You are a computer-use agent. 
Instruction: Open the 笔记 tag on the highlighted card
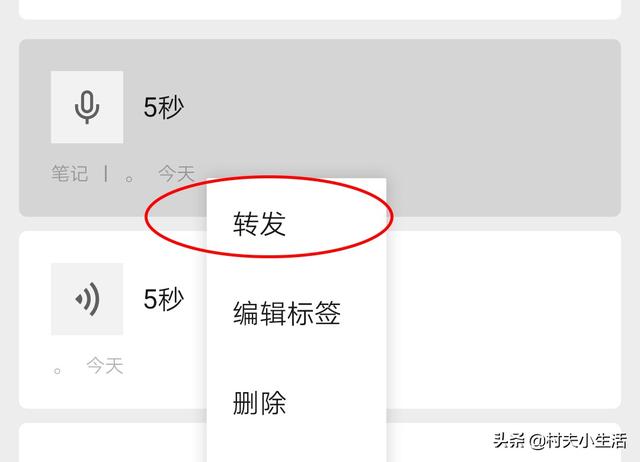click(x=69, y=173)
